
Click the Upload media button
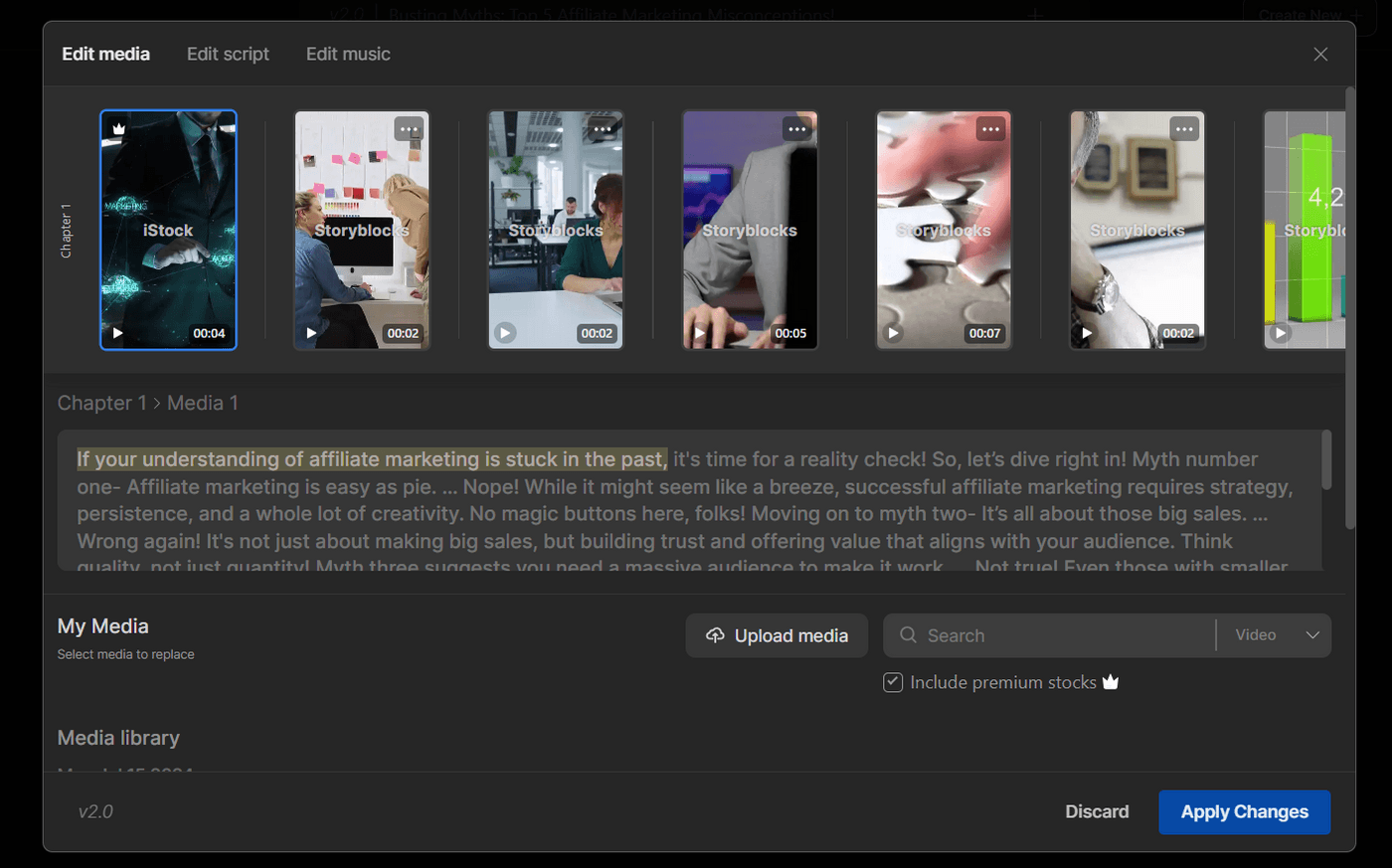(x=777, y=634)
